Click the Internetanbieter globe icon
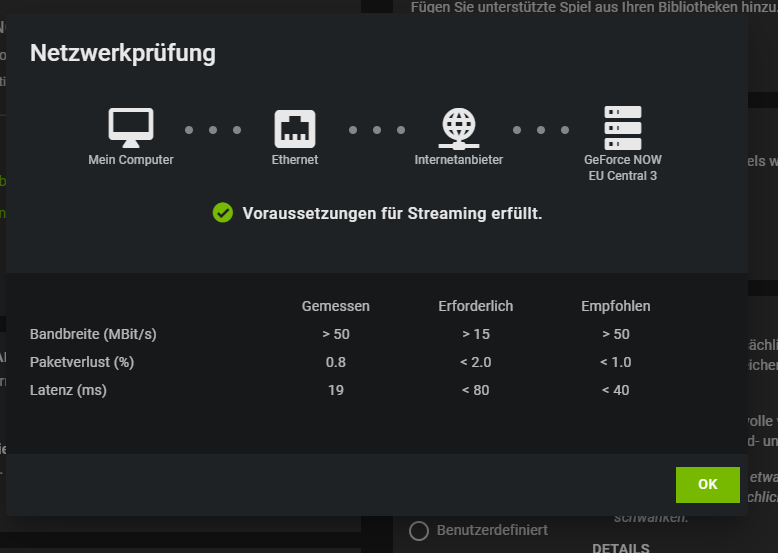778x553 pixels. click(x=459, y=128)
